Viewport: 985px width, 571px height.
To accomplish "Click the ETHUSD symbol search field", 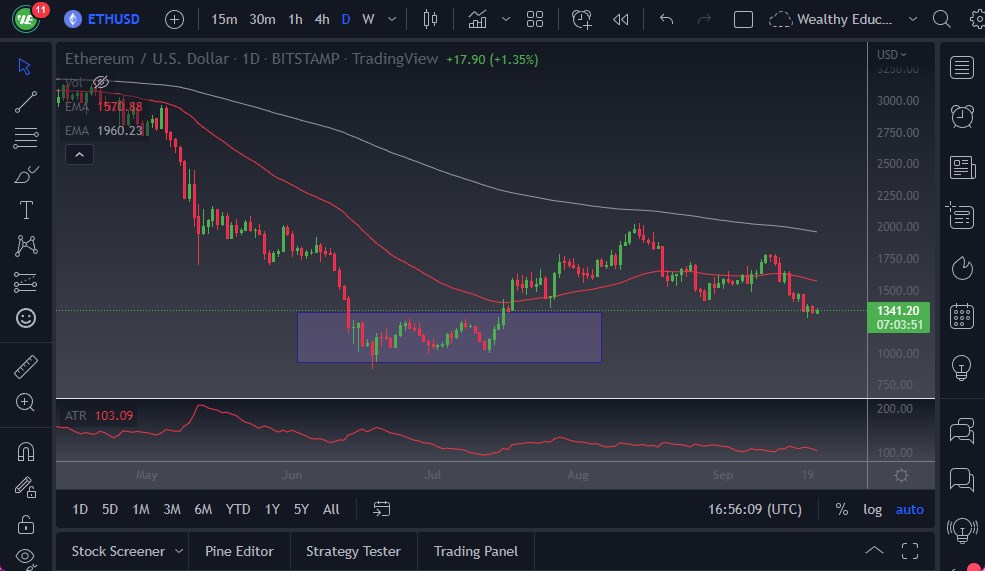I will (113, 19).
